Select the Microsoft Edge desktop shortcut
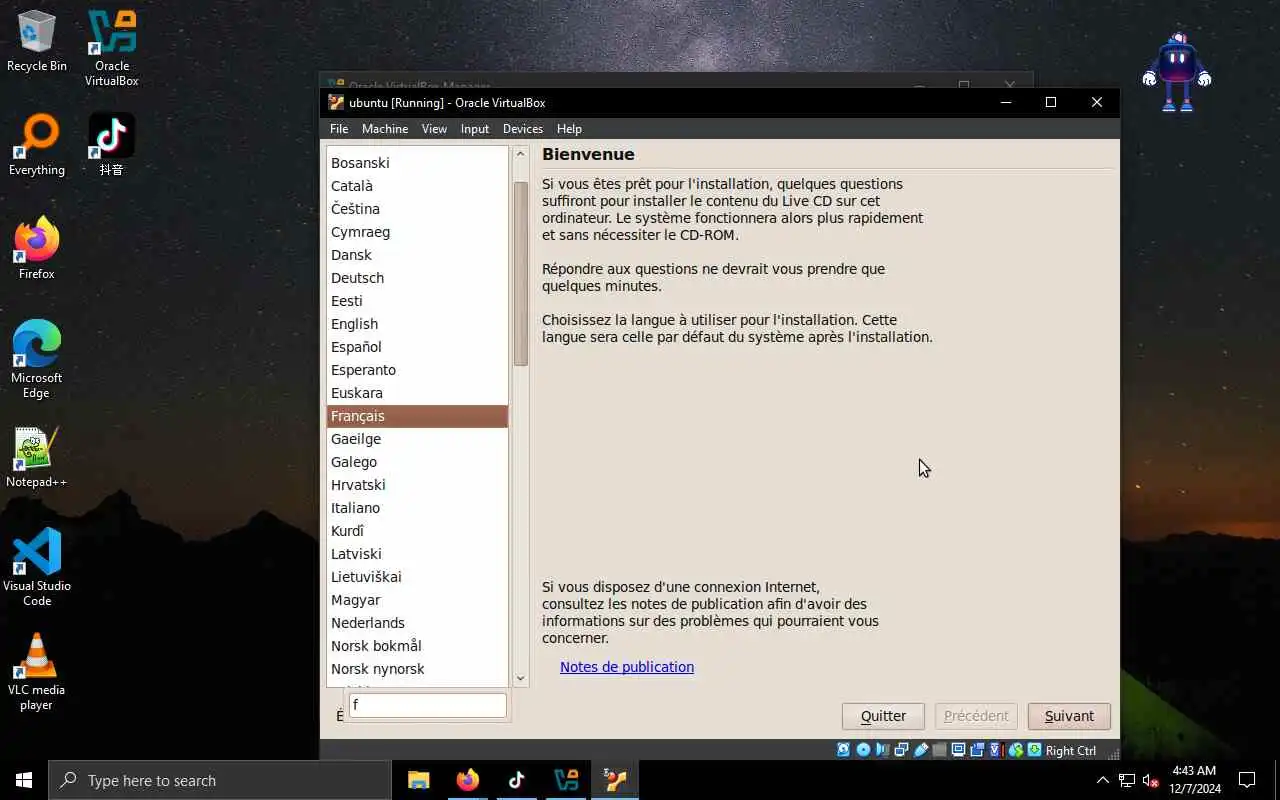This screenshot has width=1280, height=800. click(x=37, y=360)
